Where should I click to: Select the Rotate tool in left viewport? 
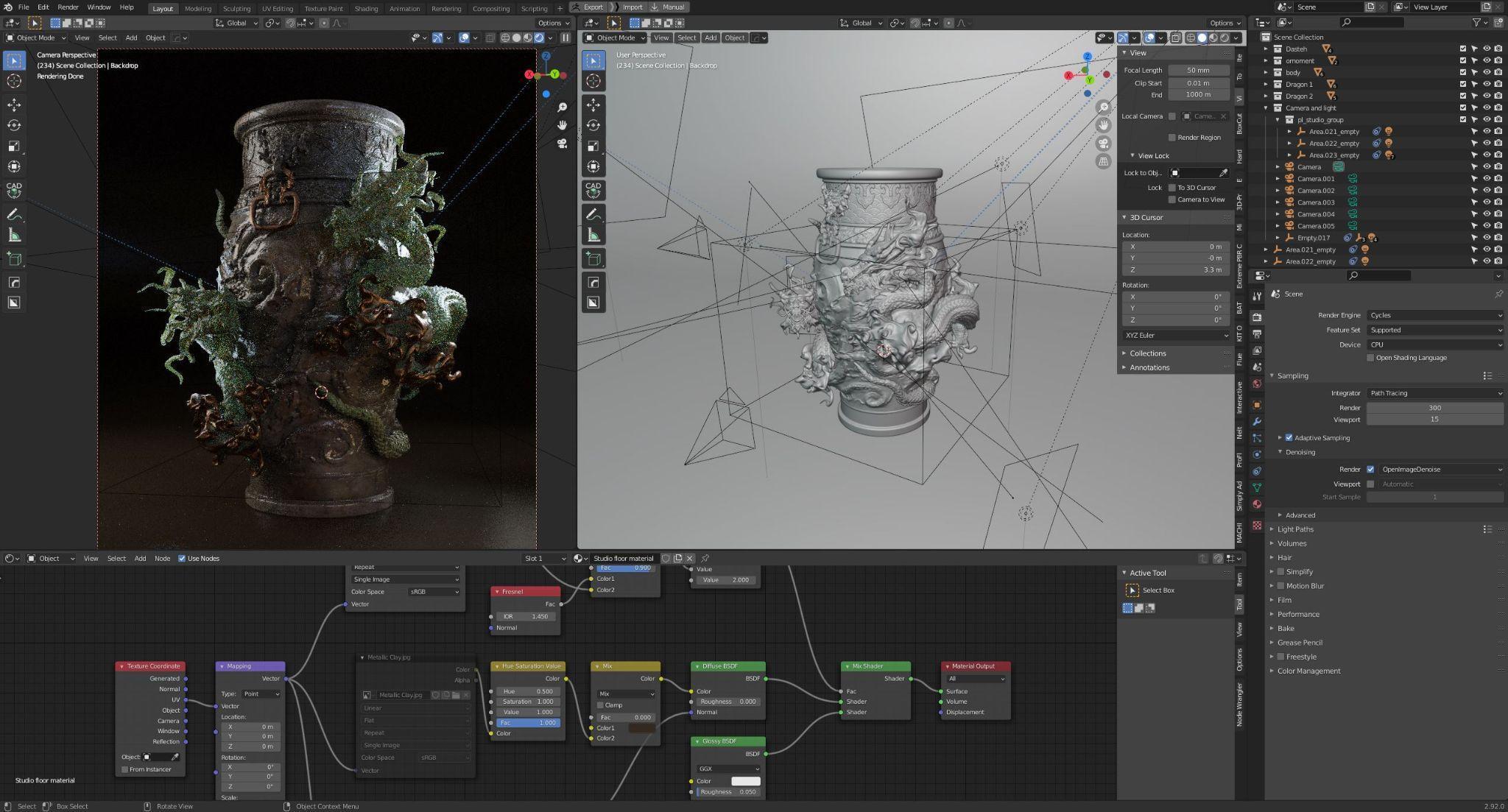click(14, 126)
